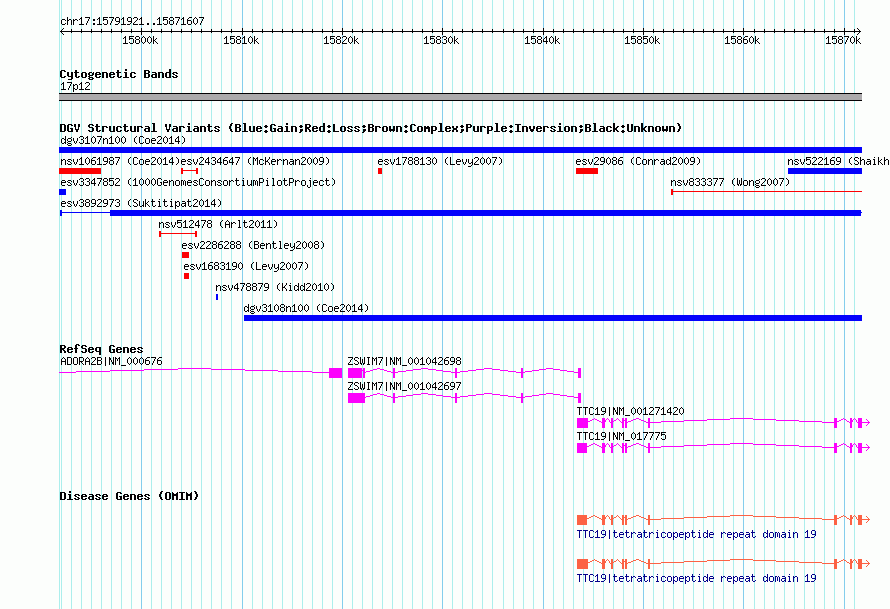The width and height of the screenshot is (890, 609).
Task: Select the esv2434647 red bracket feature
Action: (x=190, y=171)
